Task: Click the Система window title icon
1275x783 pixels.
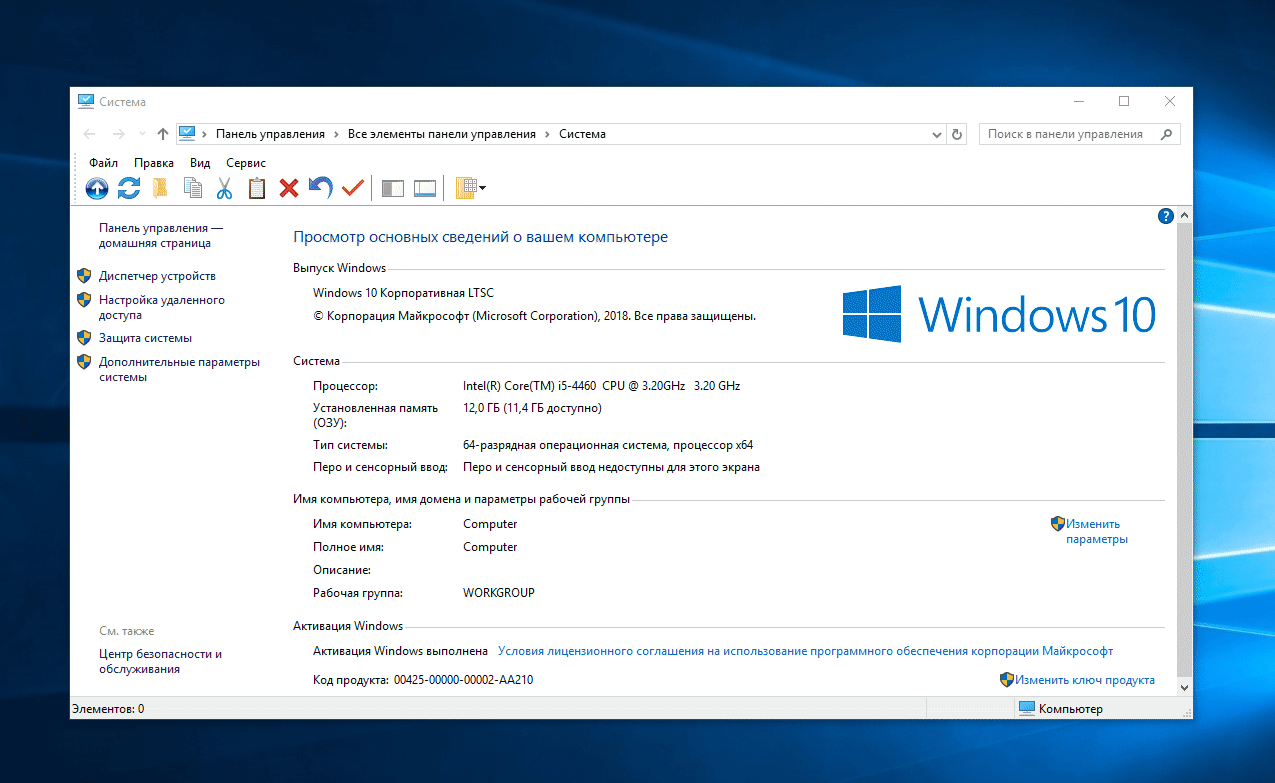Action: pyautogui.click(x=86, y=102)
